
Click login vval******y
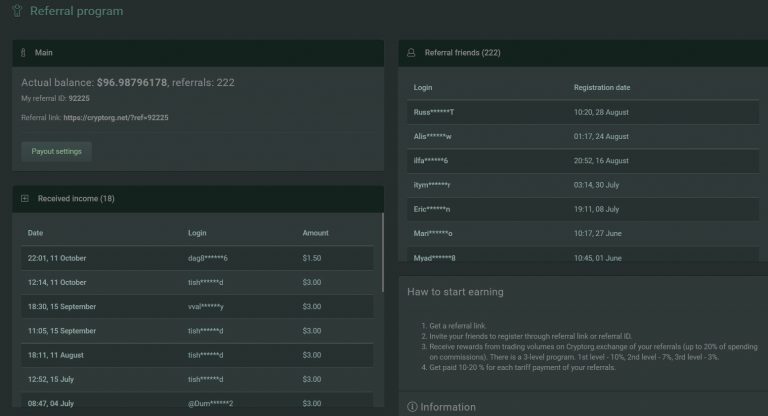coord(206,307)
